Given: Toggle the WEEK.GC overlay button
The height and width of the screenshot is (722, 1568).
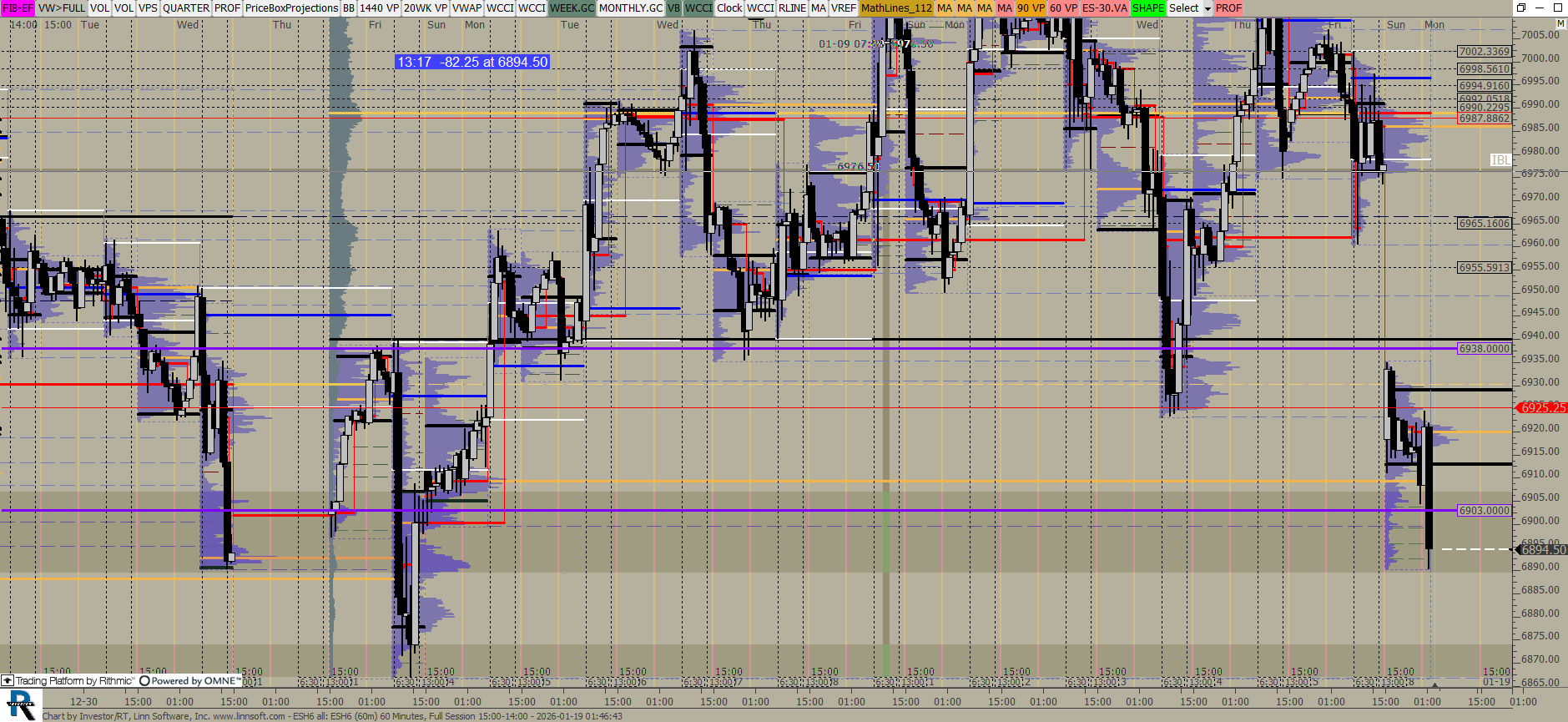Looking at the screenshot, I should pyautogui.click(x=572, y=8).
